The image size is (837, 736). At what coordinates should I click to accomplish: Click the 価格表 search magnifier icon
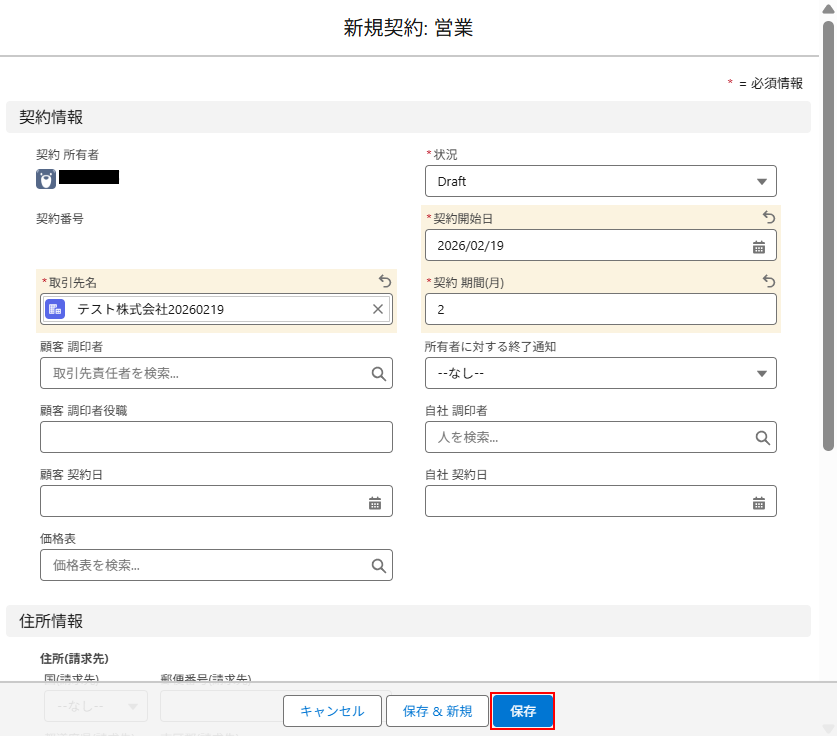[x=378, y=566]
